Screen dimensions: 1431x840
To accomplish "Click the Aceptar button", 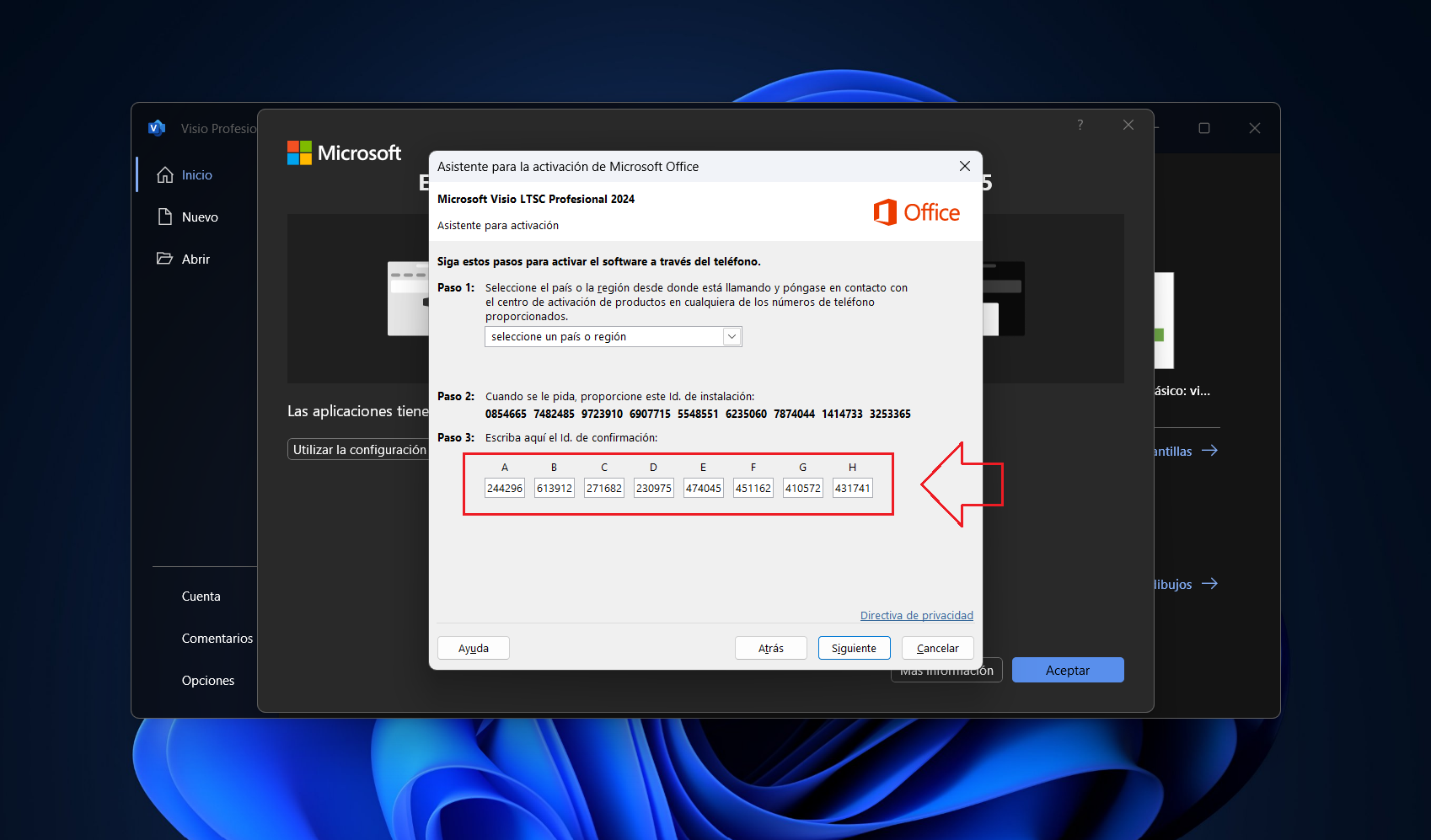I will pos(1068,670).
